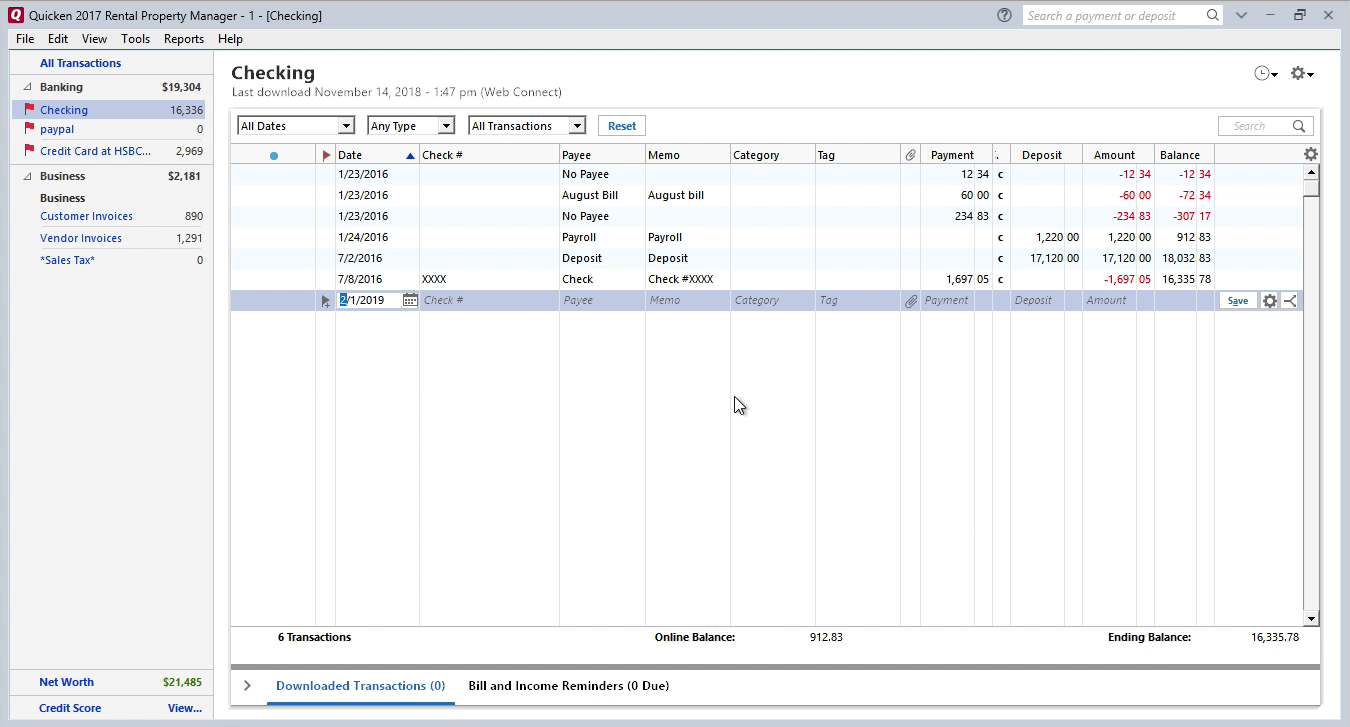Click the Credit Score link
Viewport: 1350px width, 727px height.
70,708
